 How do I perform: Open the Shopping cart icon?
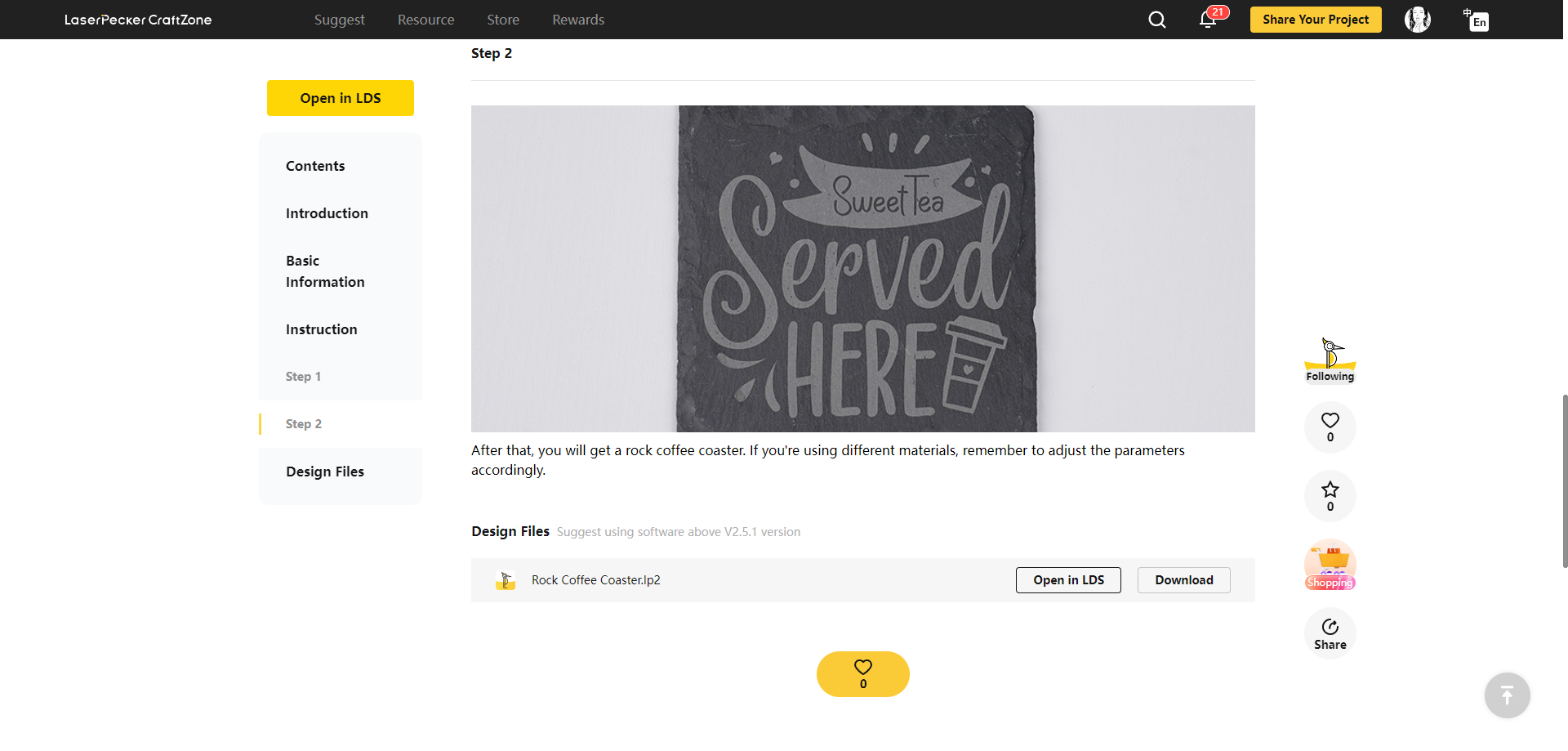(1330, 565)
